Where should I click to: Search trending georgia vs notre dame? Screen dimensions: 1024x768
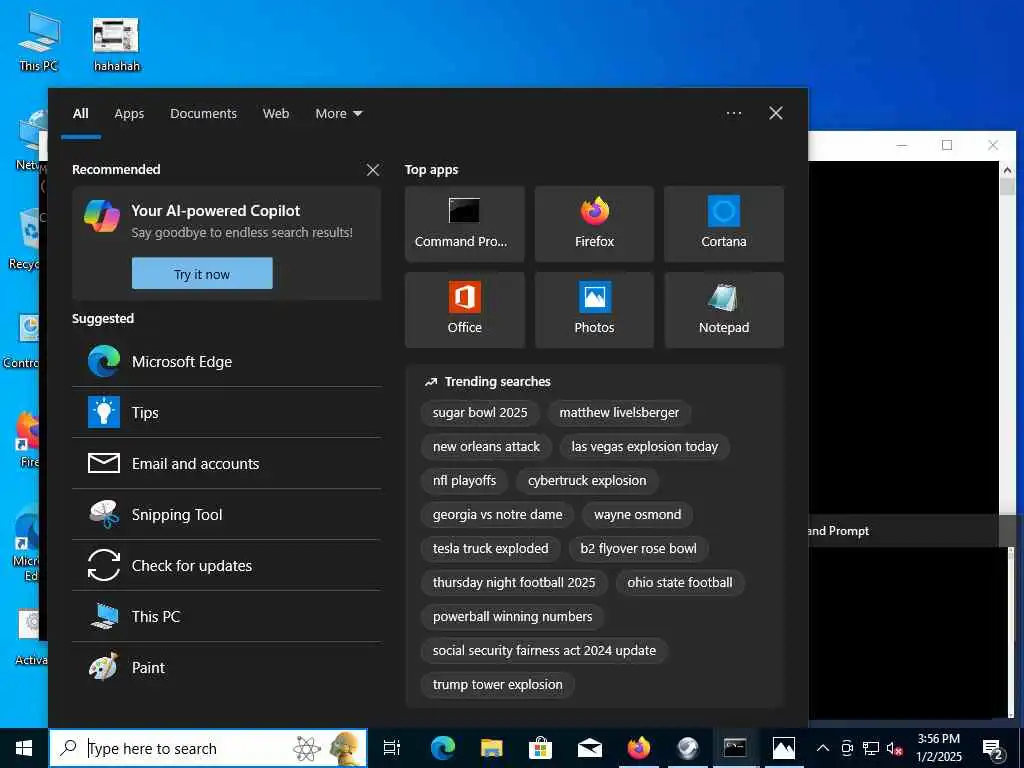coord(498,515)
